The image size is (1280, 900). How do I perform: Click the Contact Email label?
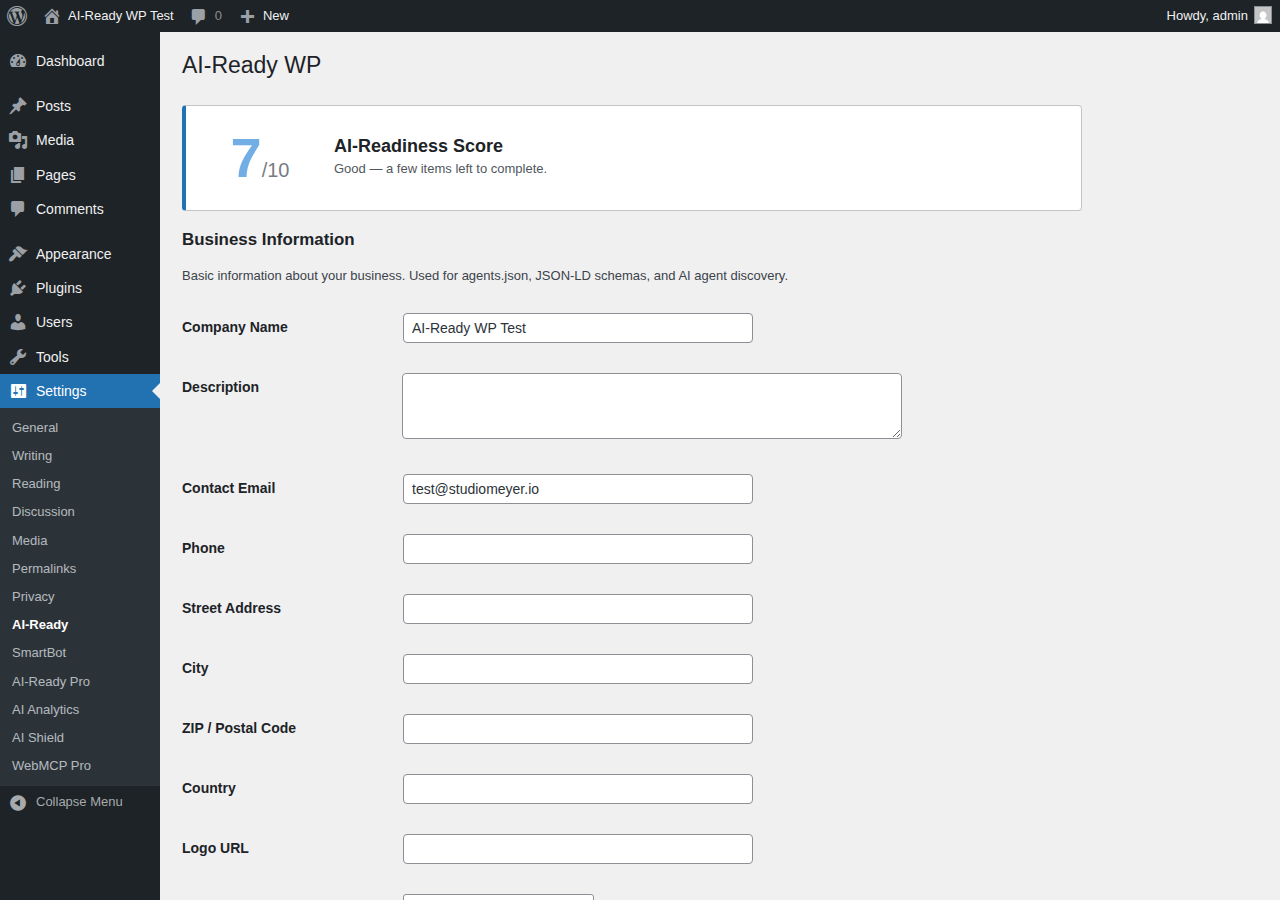pyautogui.click(x=229, y=488)
